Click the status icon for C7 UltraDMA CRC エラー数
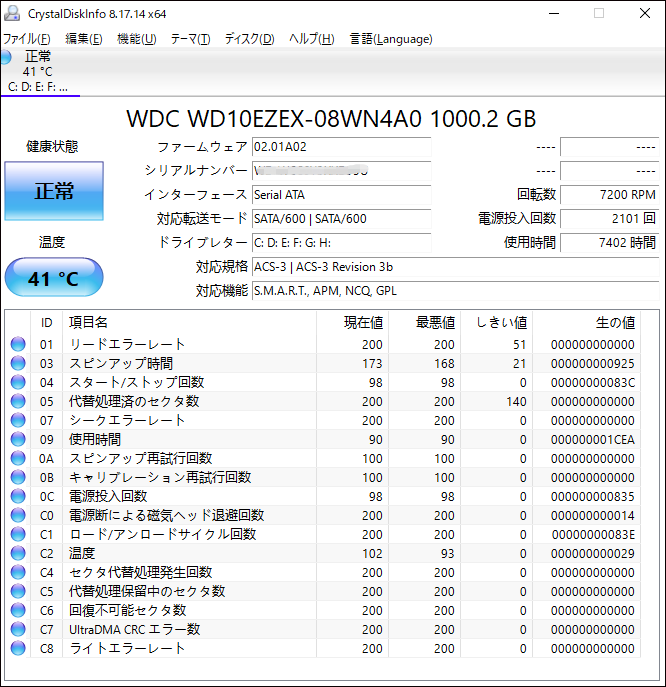 (18, 629)
